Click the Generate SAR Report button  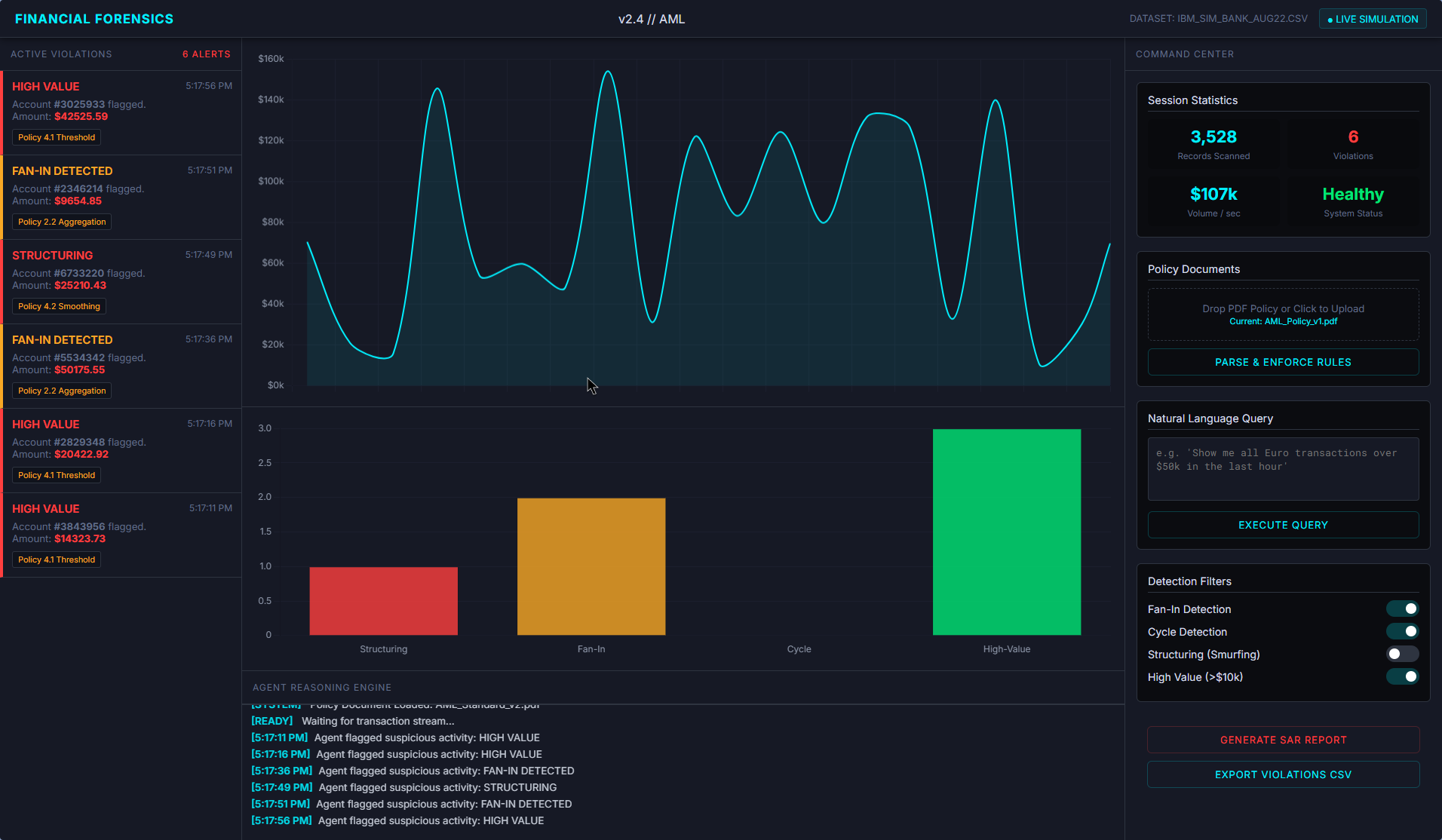point(1282,740)
